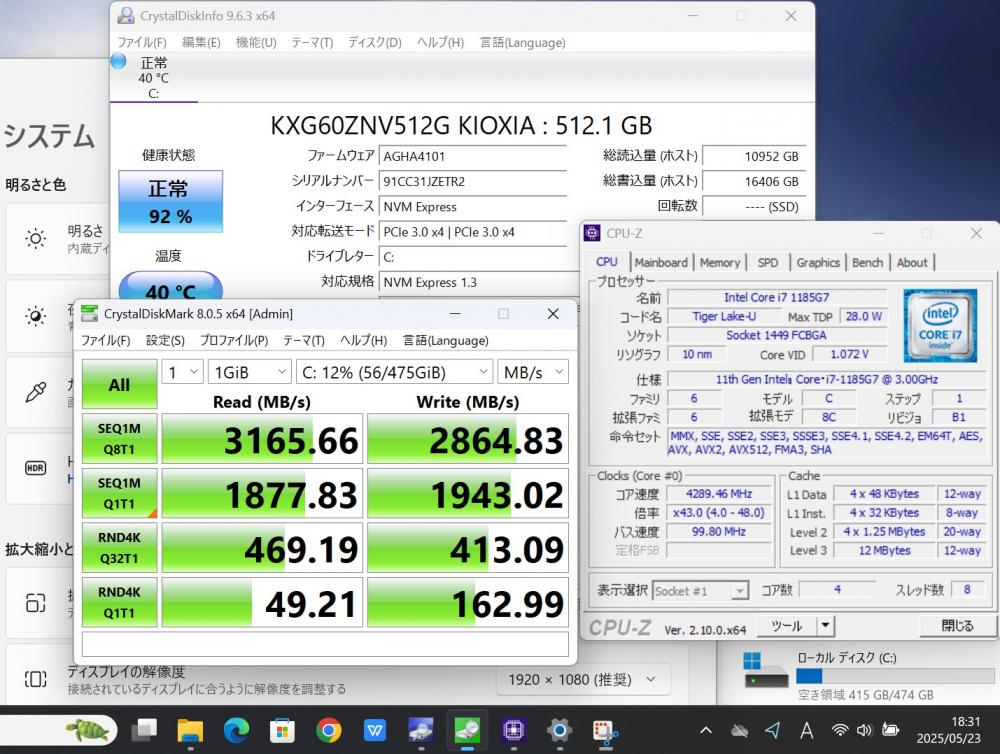The height and width of the screenshot is (754, 1000).
Task: Click the 閉じる button in CPU-Z
Action: [957, 626]
